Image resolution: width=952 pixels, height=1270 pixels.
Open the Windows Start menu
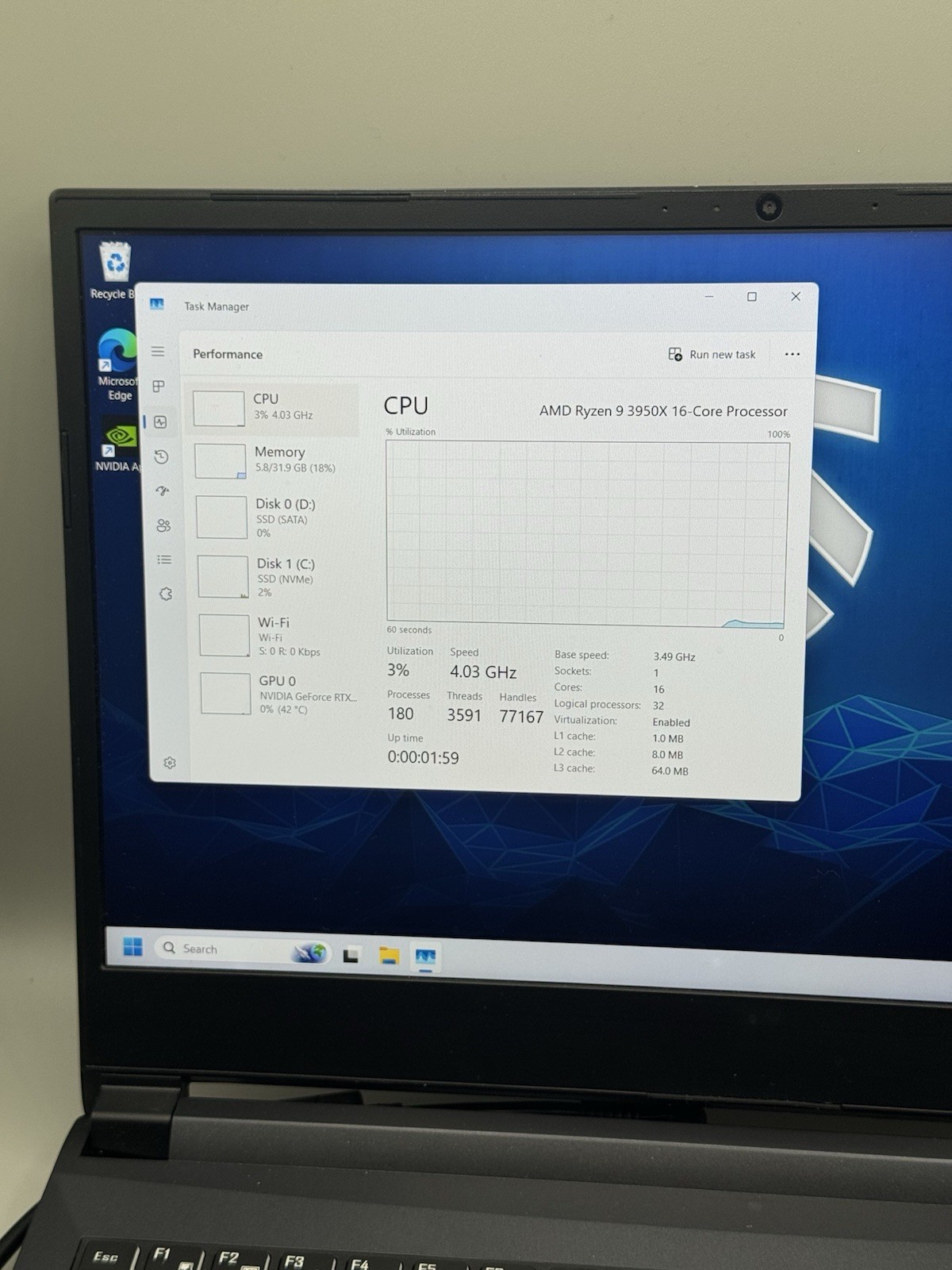coord(132,946)
